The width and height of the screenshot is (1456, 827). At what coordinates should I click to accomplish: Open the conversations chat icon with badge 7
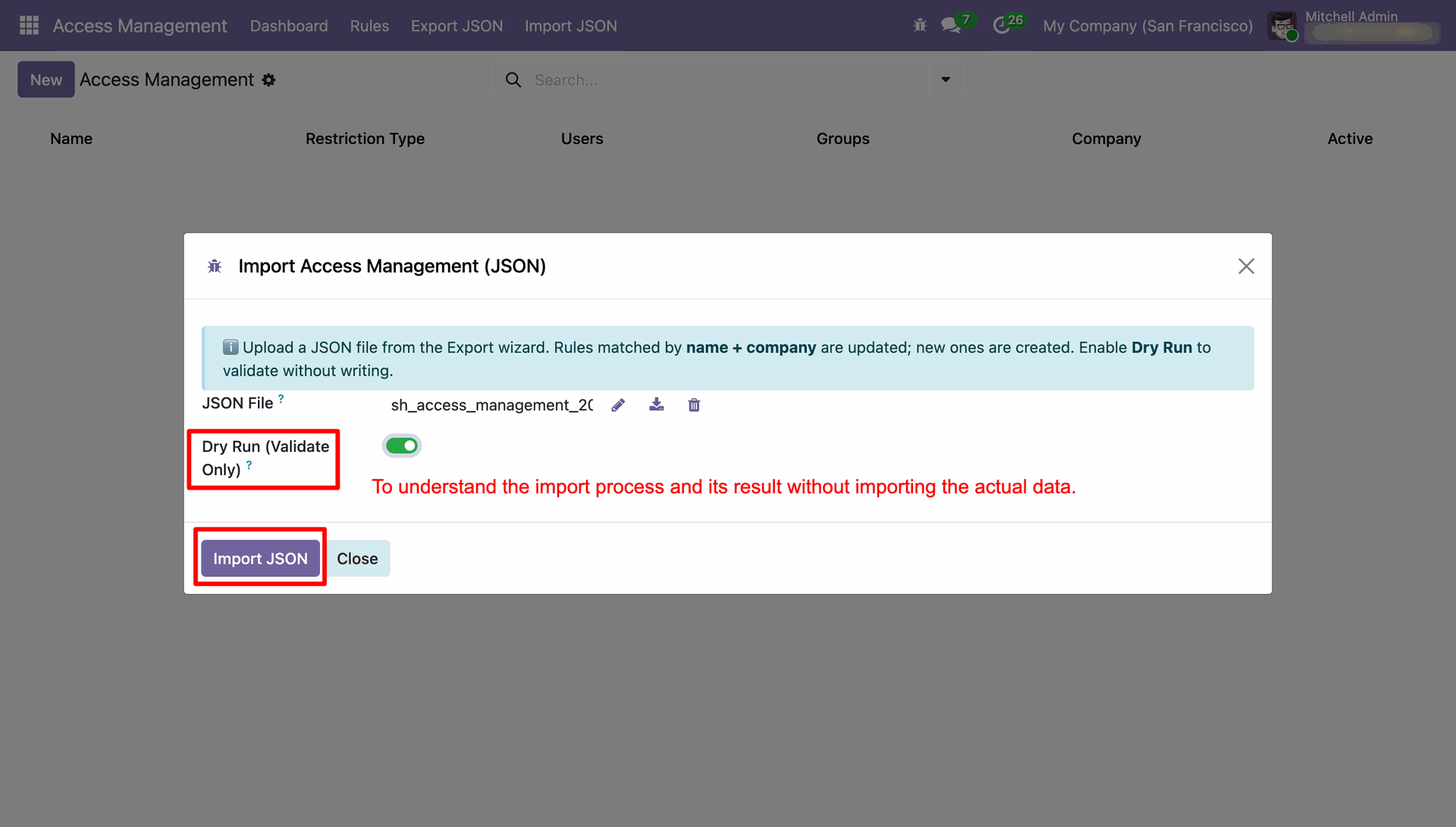coord(950,26)
